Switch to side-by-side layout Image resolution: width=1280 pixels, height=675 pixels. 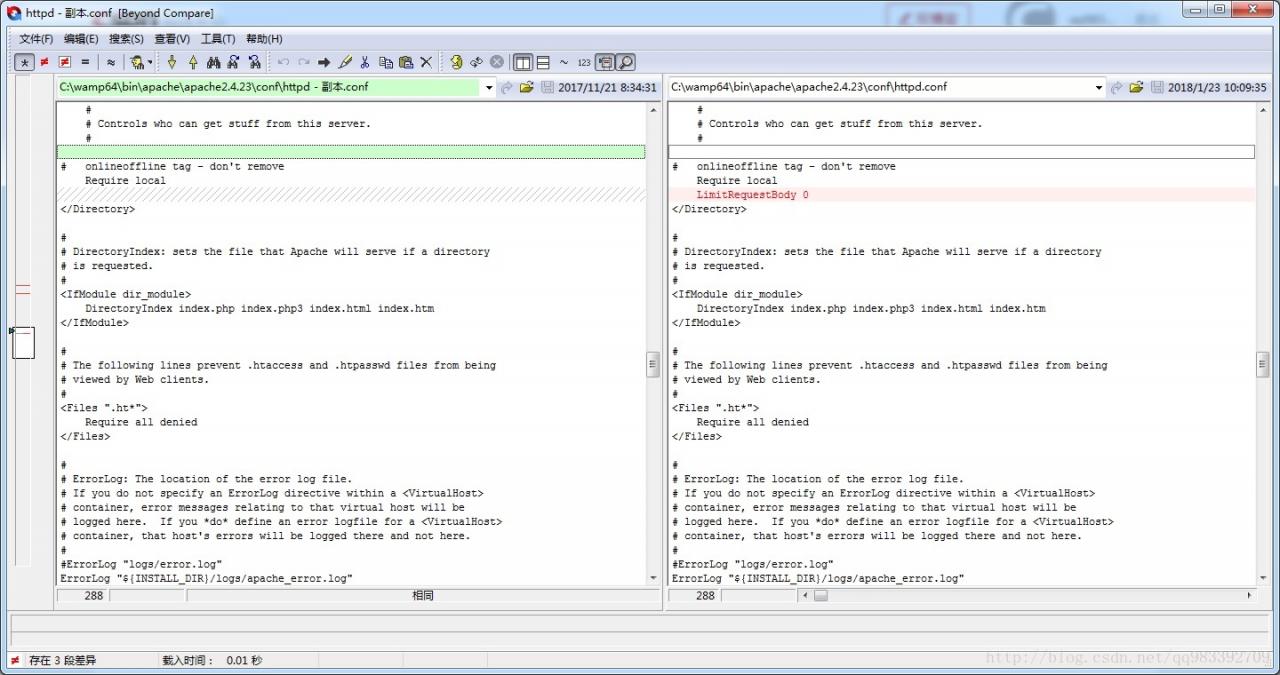[523, 62]
